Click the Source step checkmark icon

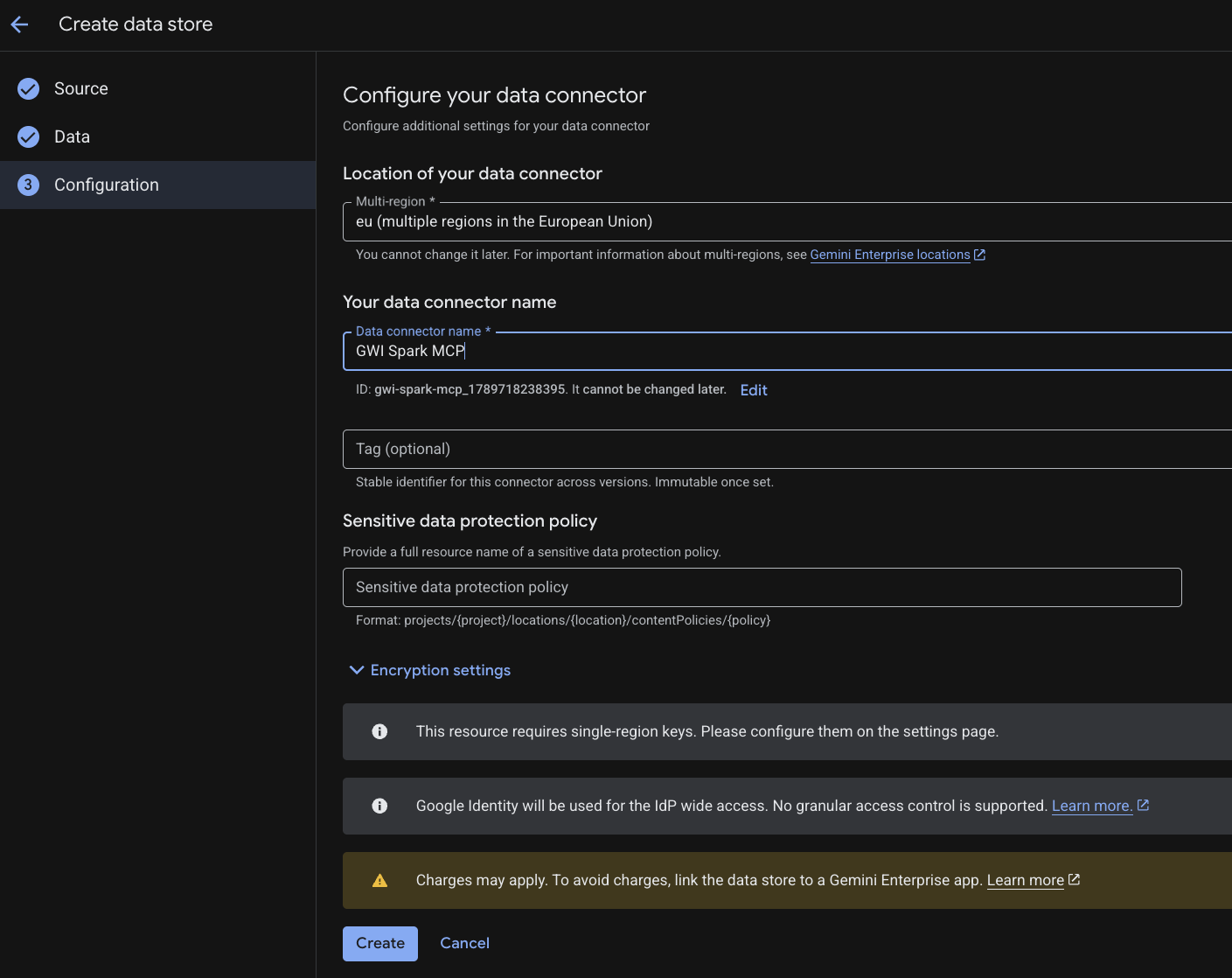click(x=29, y=88)
